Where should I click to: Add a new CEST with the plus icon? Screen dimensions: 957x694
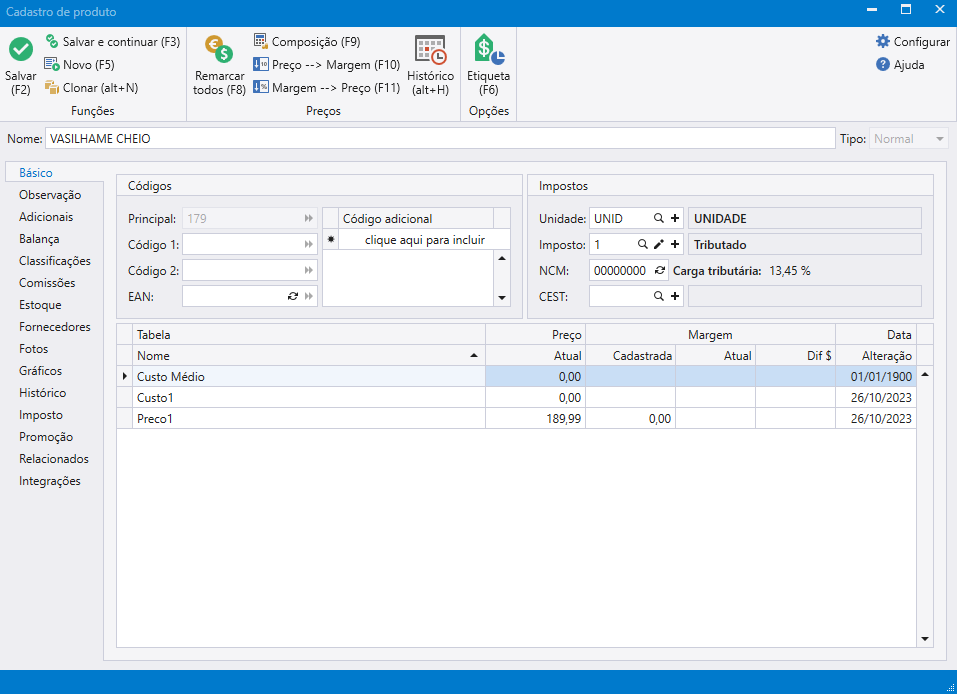(x=675, y=296)
